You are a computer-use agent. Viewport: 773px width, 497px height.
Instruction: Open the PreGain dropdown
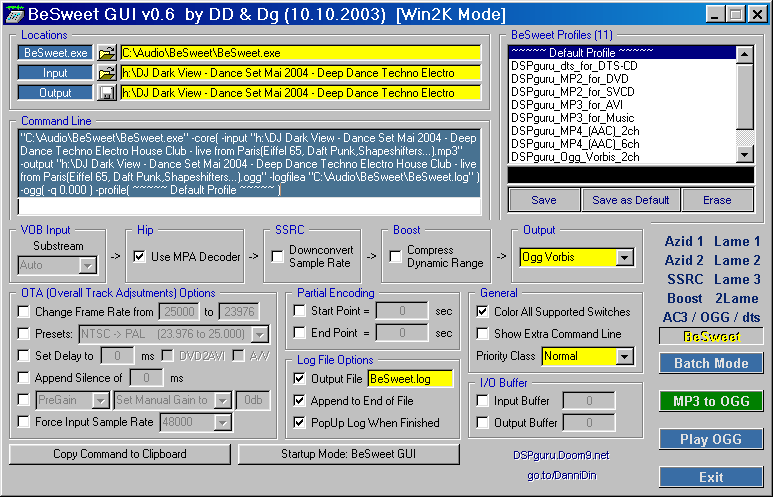click(x=100, y=400)
